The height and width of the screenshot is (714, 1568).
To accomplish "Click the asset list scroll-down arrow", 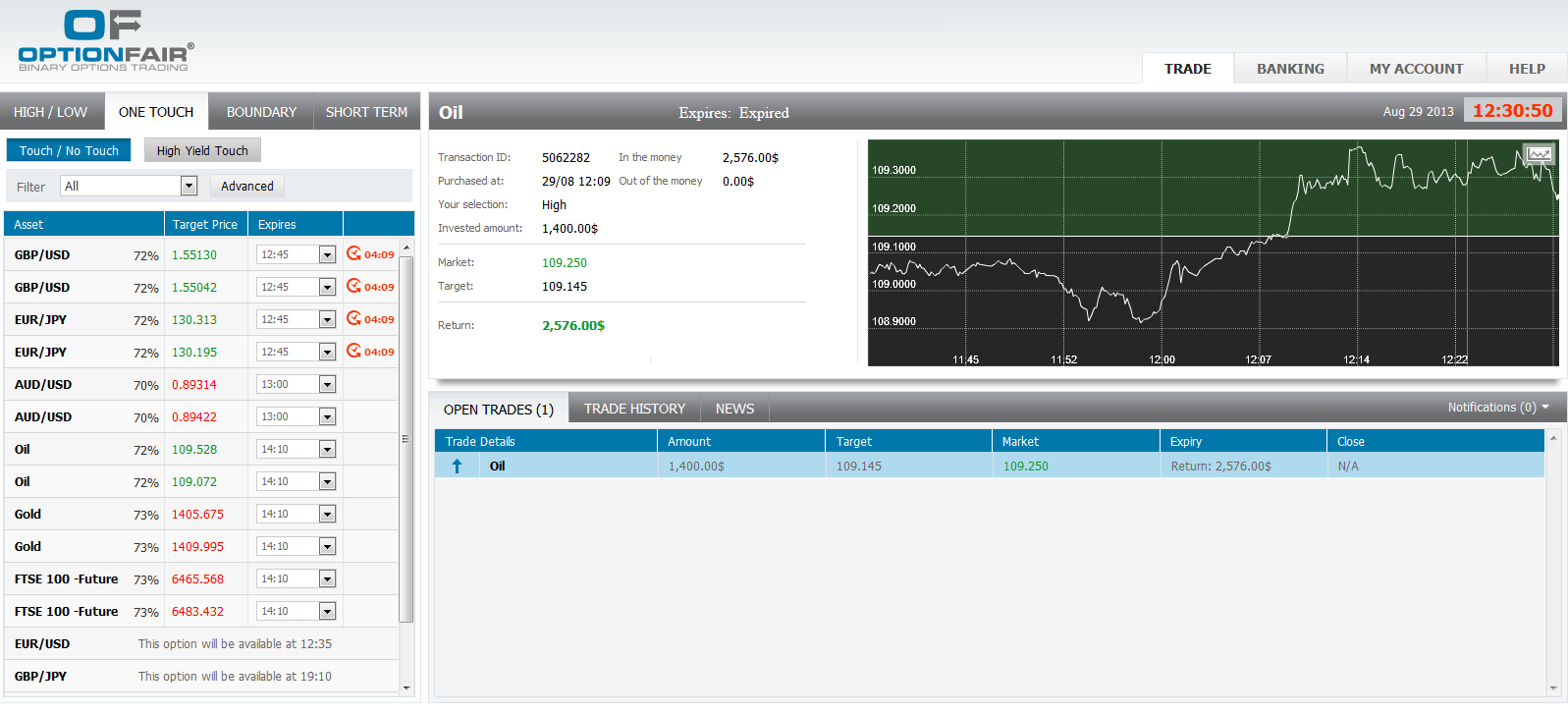I will (406, 688).
